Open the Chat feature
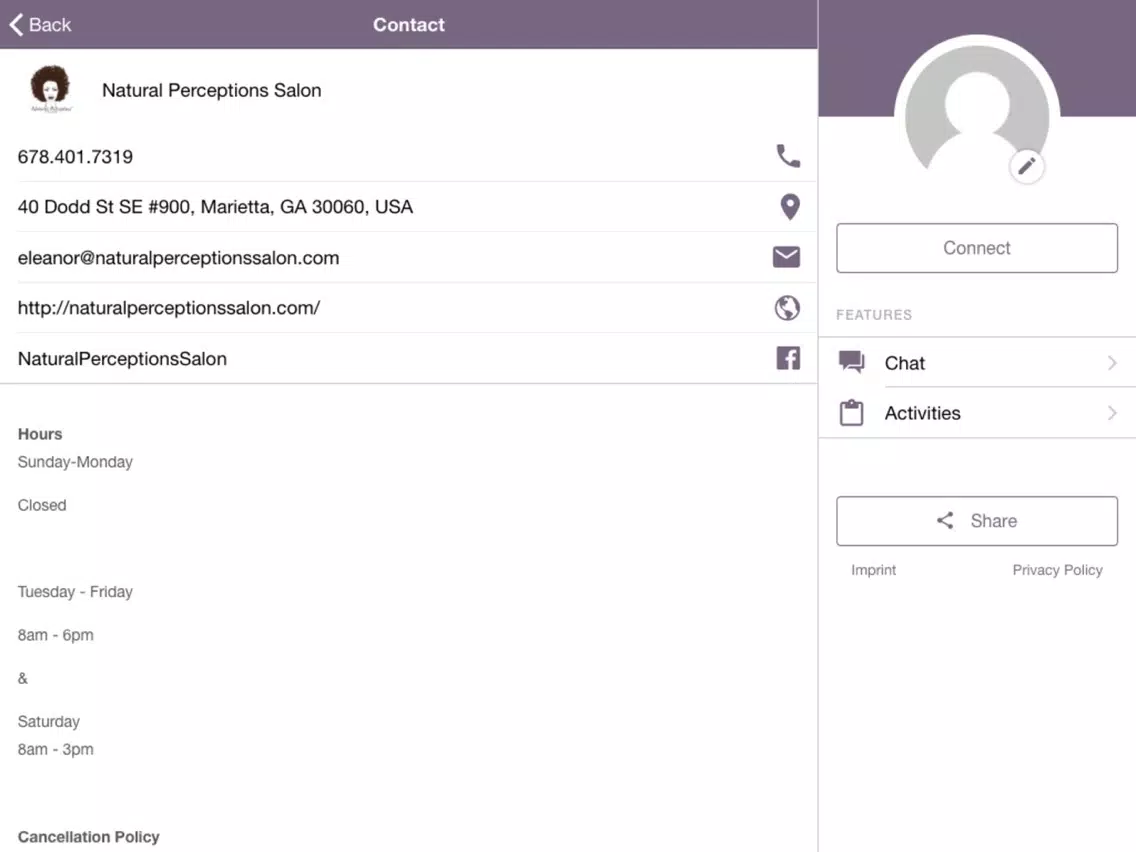The height and width of the screenshot is (852, 1136). [x=977, y=362]
